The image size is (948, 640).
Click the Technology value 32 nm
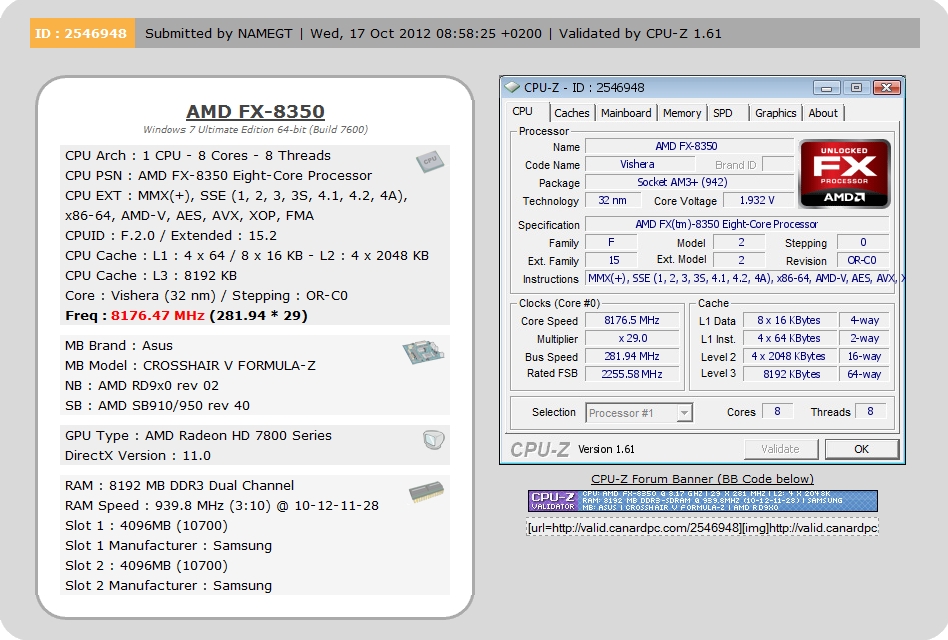click(612, 201)
